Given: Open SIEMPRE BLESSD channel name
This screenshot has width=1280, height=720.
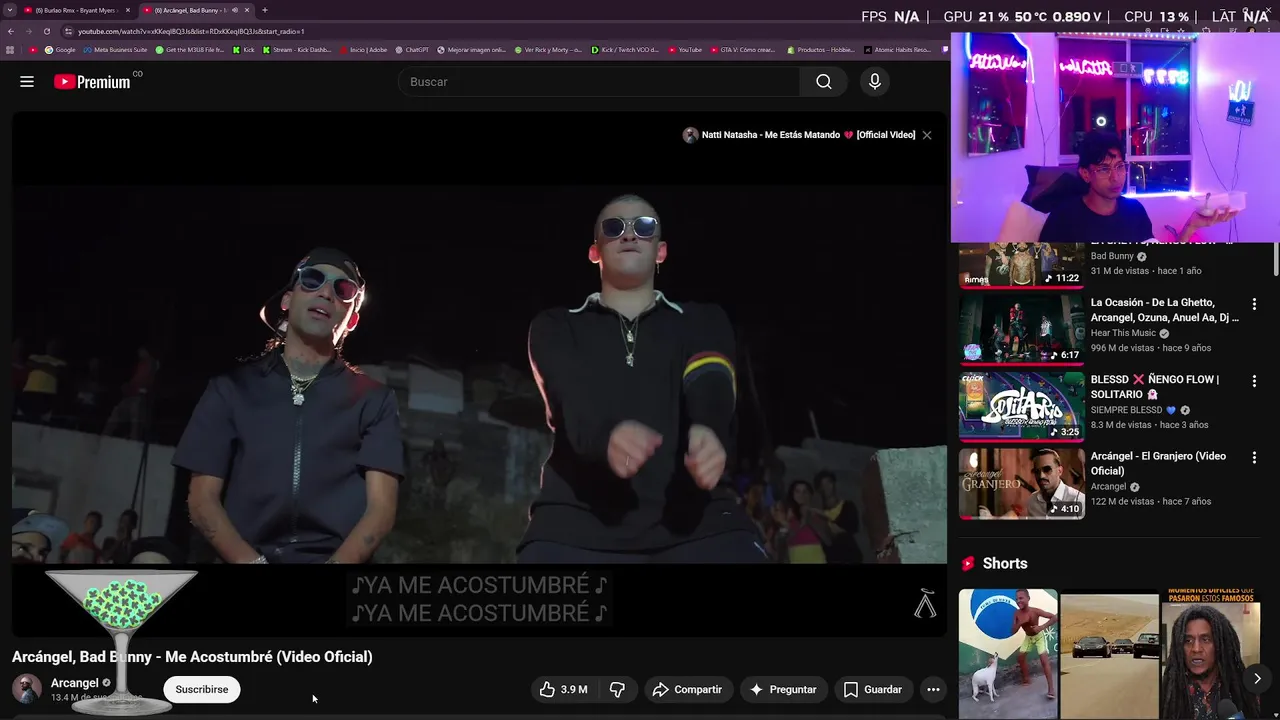Looking at the screenshot, I should click(x=1126, y=410).
